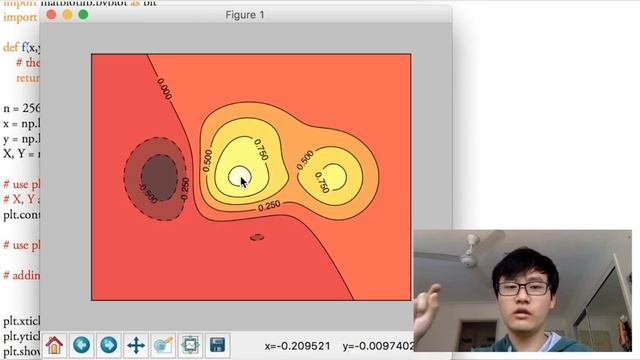The width and height of the screenshot is (640, 360).
Task: Maximize Figure 1 with green button
Action: 83,15
